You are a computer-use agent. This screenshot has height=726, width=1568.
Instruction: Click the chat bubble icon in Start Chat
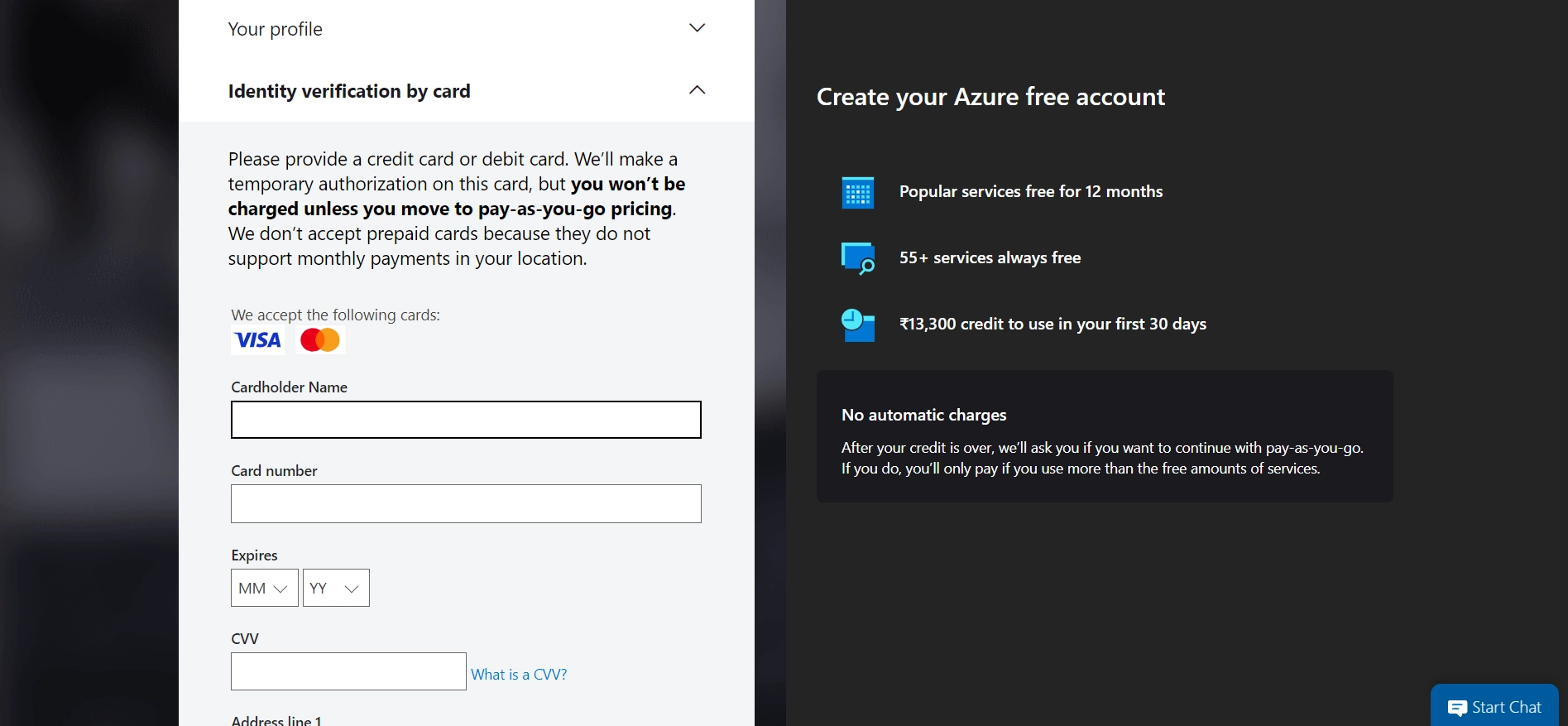click(x=1457, y=708)
